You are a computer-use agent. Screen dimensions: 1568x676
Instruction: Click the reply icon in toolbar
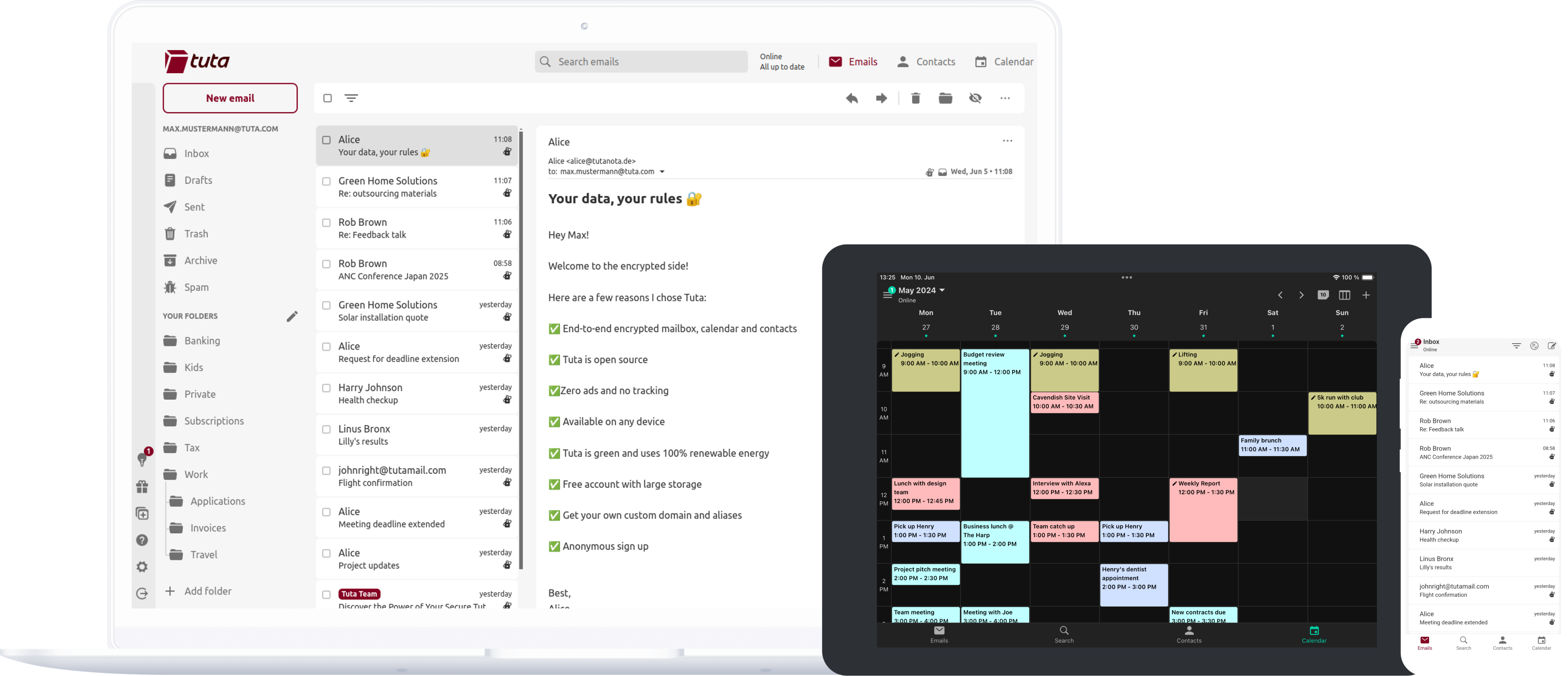(x=852, y=98)
